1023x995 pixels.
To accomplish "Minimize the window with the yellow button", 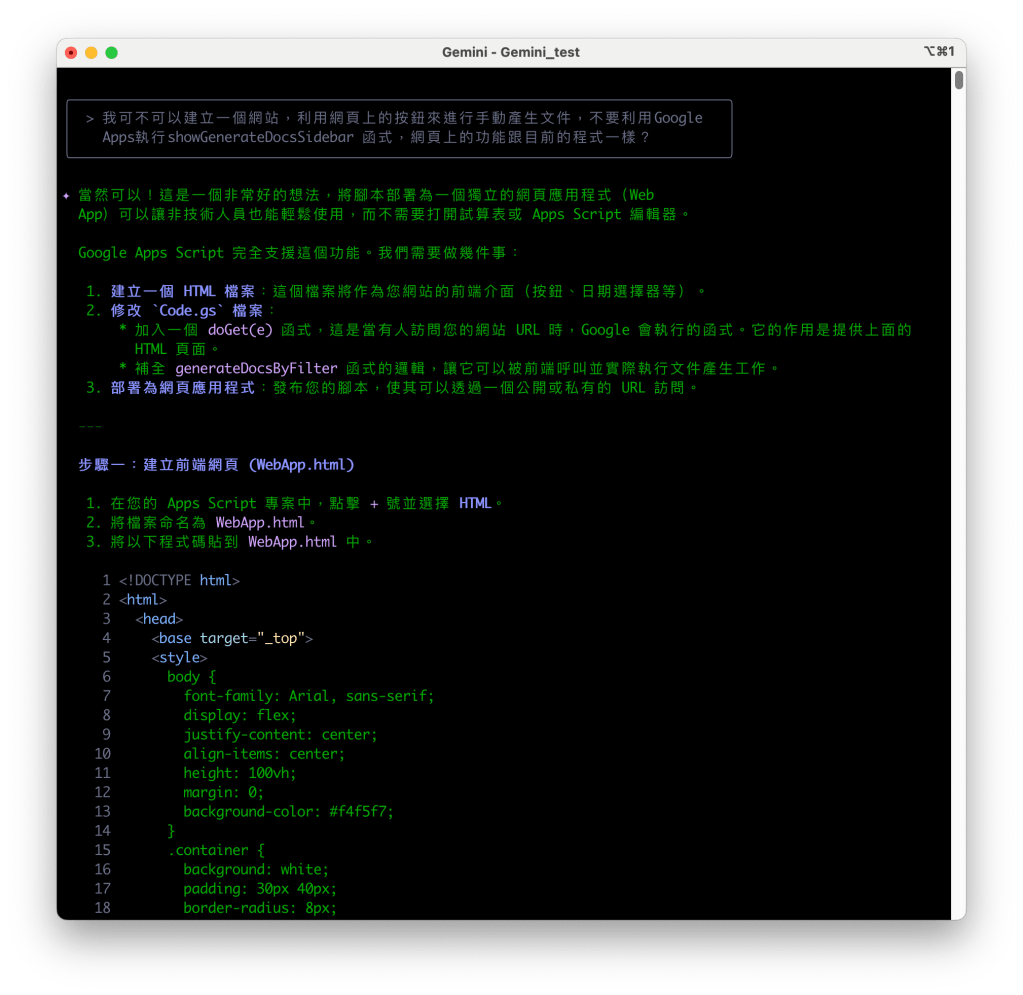I will pos(91,52).
